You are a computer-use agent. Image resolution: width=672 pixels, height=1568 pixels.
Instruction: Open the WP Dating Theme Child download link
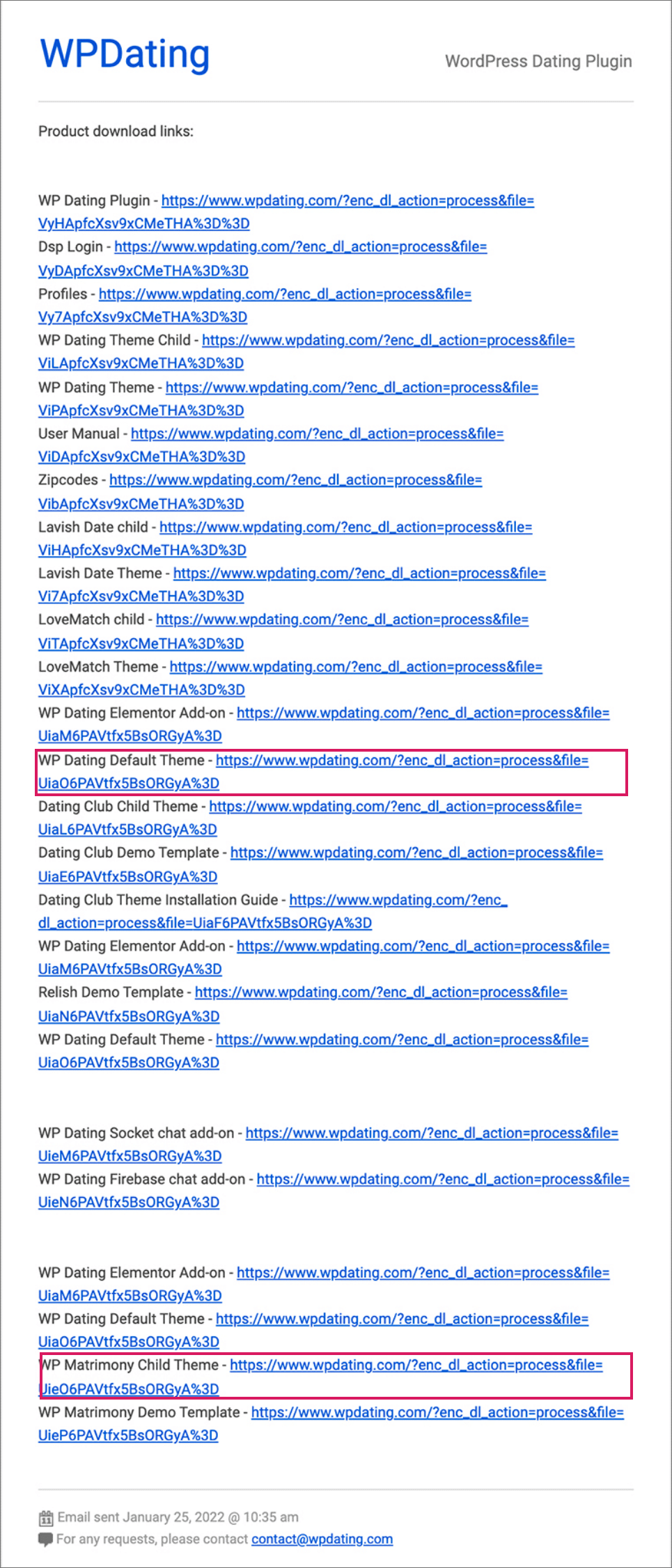pyautogui.click(x=389, y=340)
